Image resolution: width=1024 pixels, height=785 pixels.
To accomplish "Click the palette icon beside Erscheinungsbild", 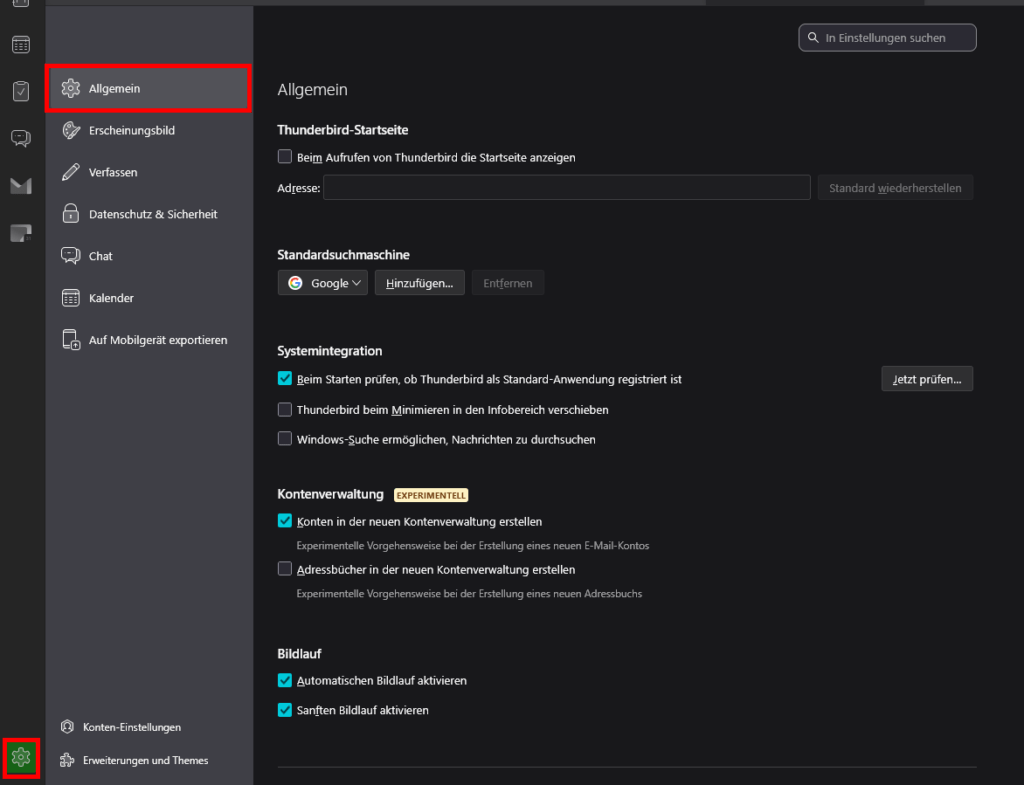I will 71,130.
